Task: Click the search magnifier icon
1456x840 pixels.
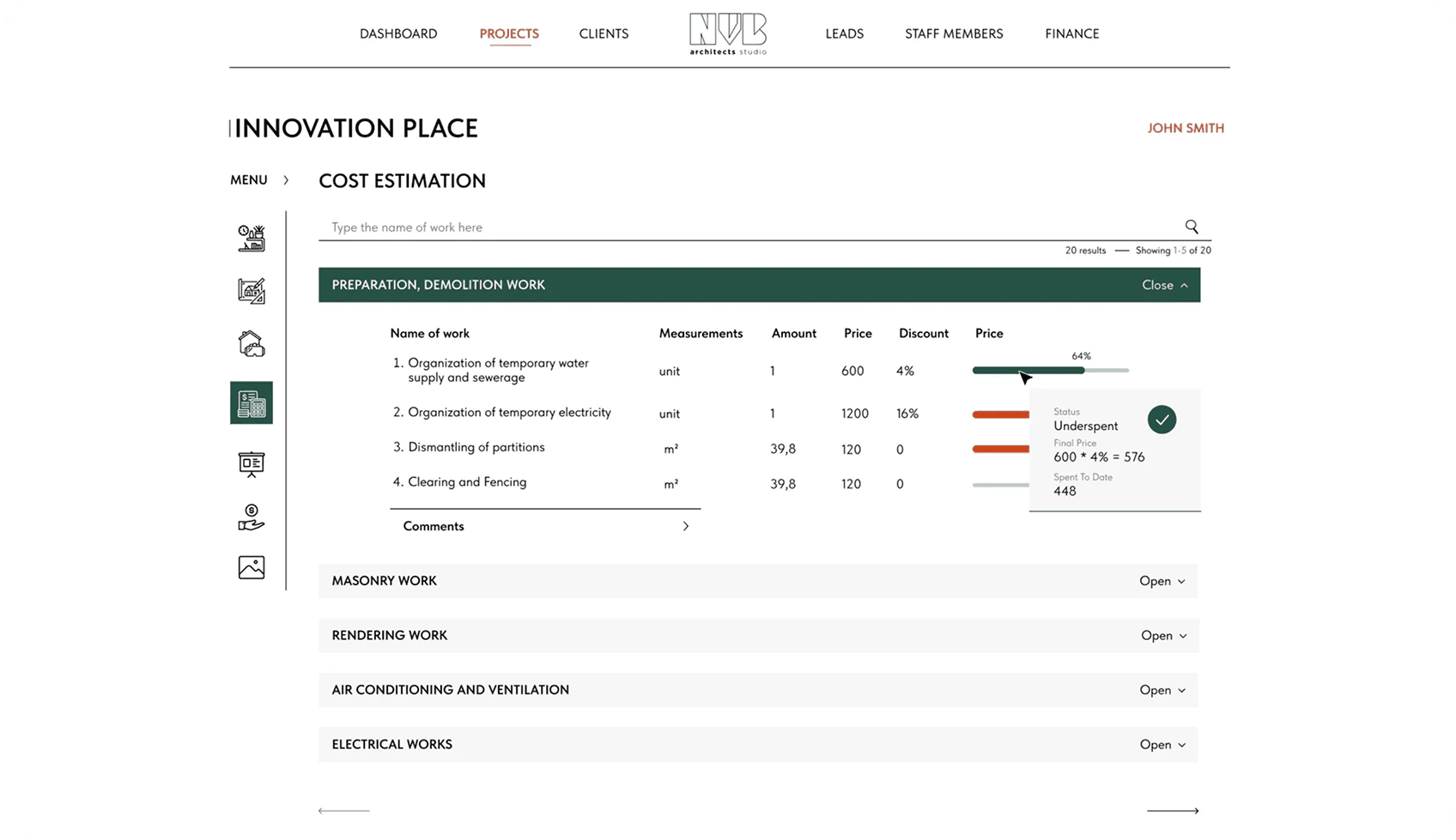Action: [x=1192, y=227]
